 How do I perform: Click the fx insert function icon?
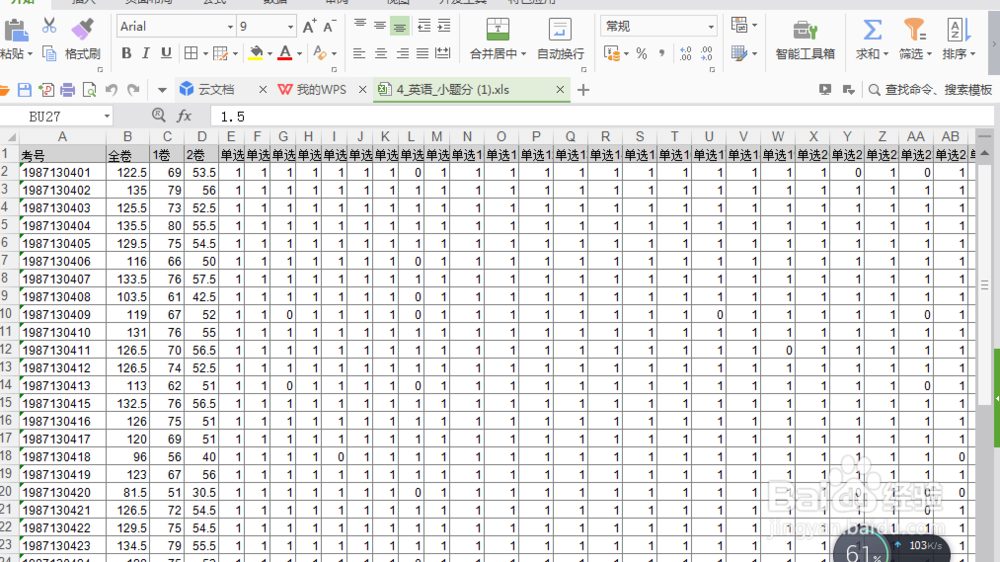point(184,116)
